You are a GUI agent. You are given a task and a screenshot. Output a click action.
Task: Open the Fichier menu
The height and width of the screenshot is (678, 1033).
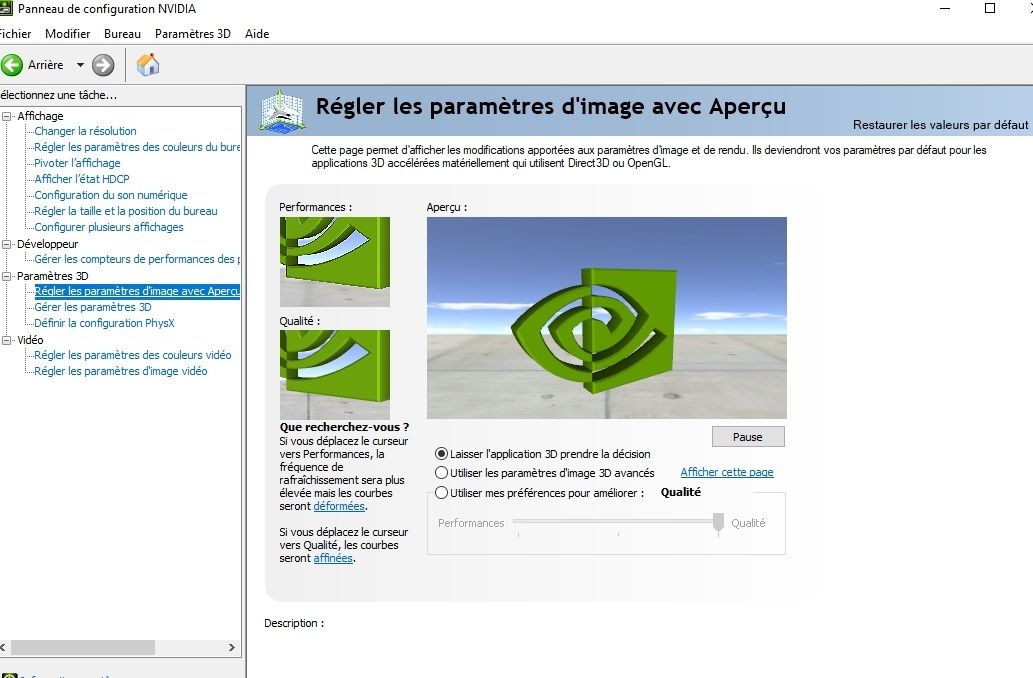[x=14, y=34]
